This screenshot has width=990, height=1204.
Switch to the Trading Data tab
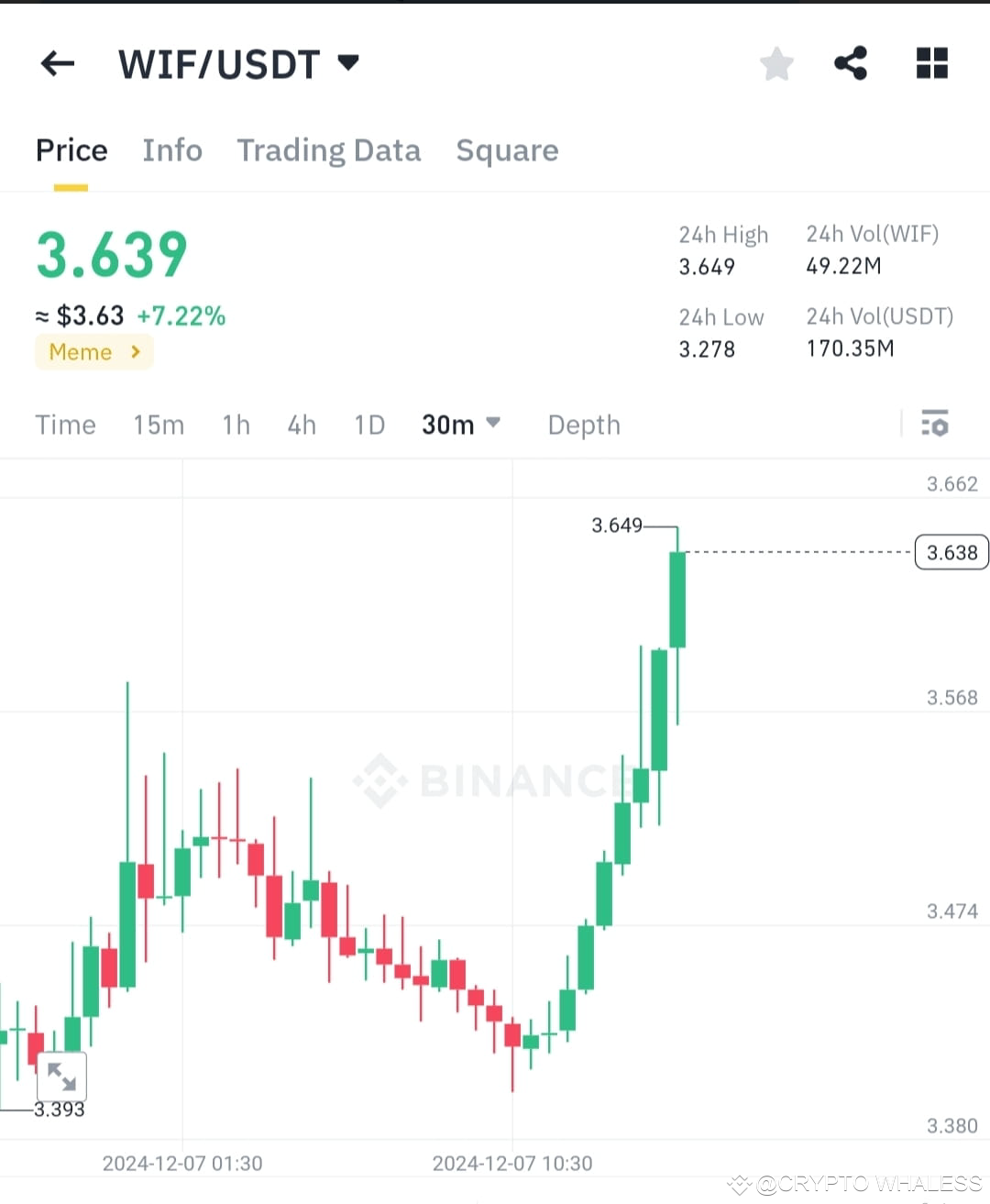coord(329,150)
